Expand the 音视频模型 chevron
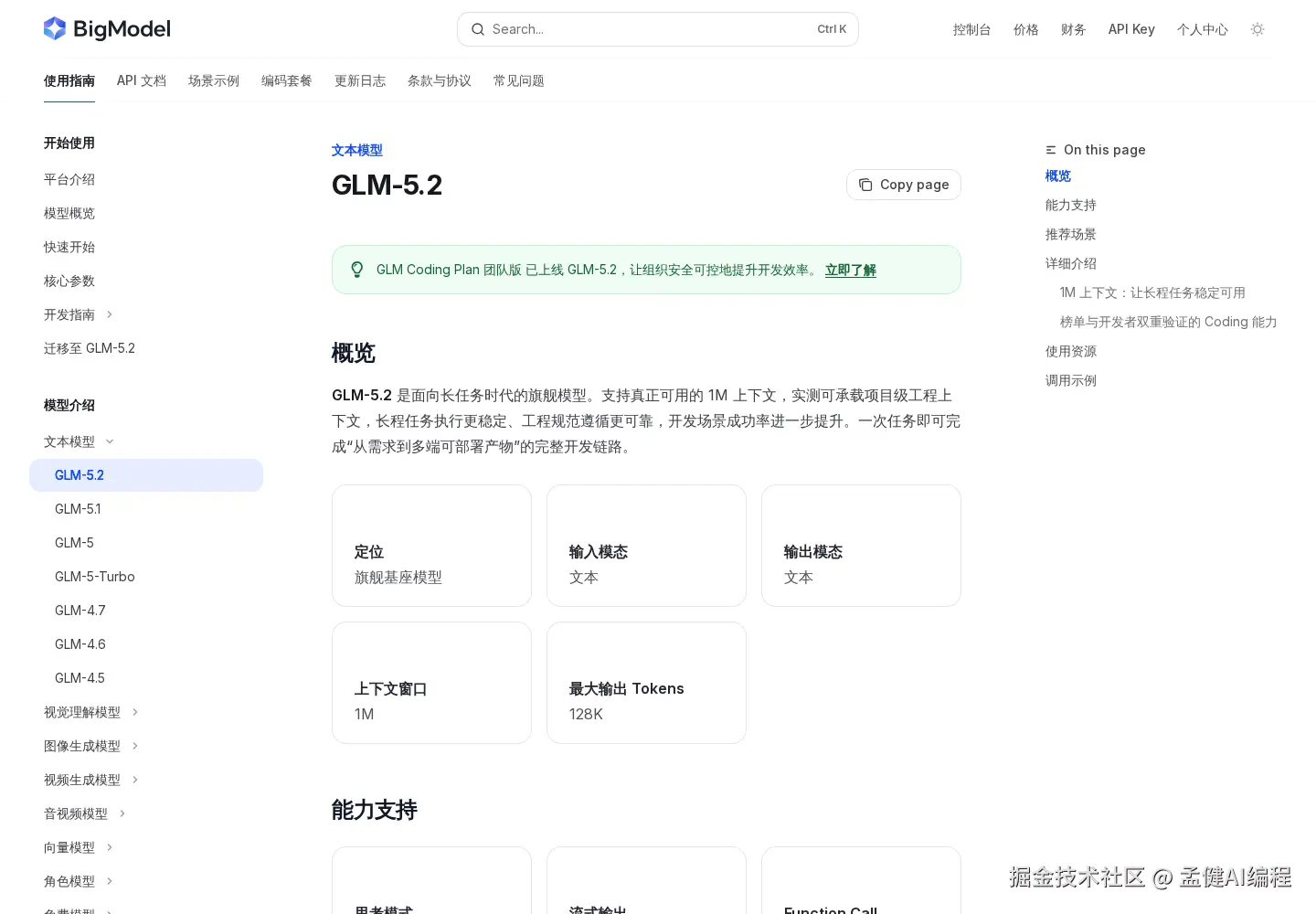 click(x=122, y=813)
